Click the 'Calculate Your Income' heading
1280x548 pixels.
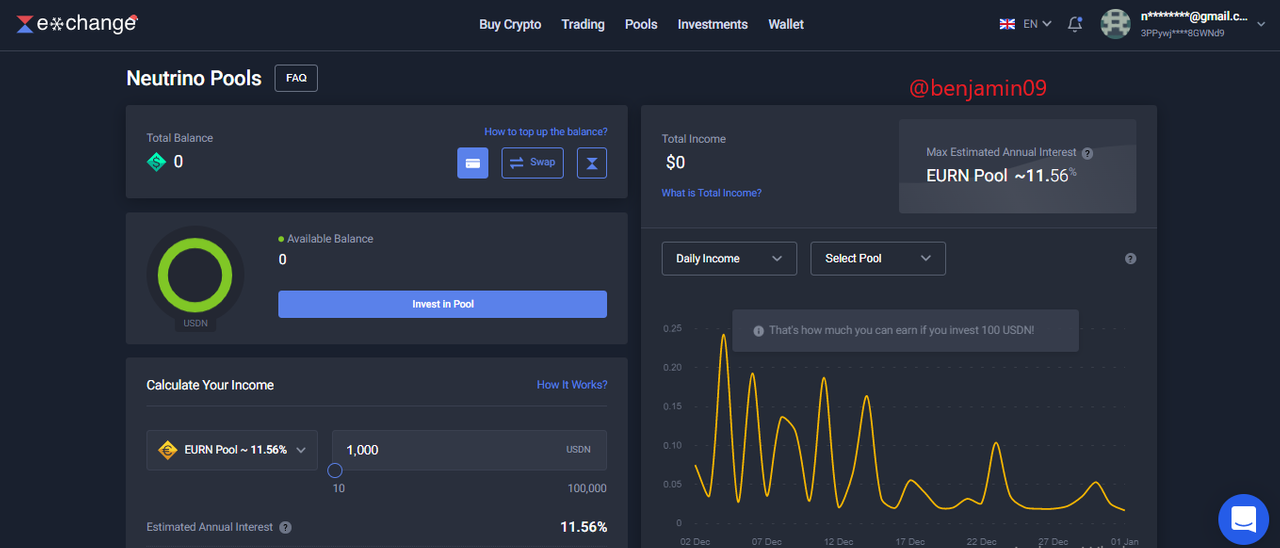pyautogui.click(x=210, y=385)
